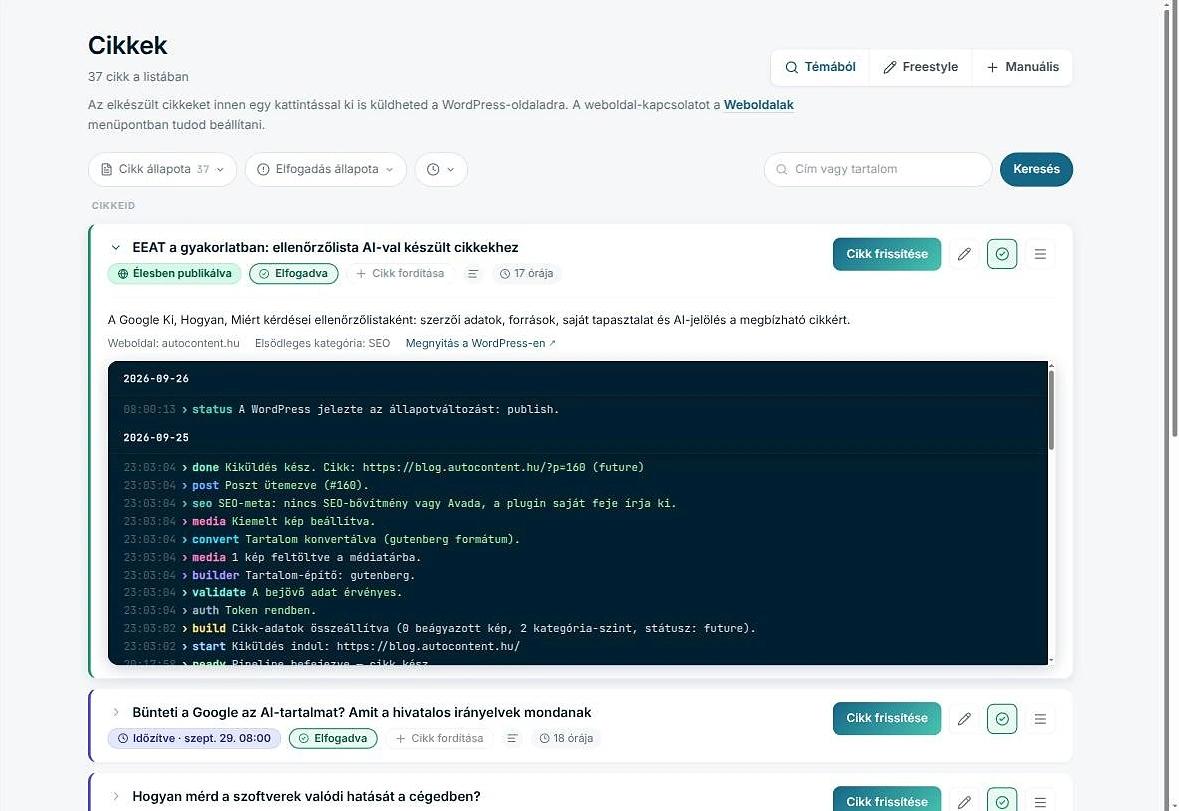The width and height of the screenshot is (1179, 811).
Task: Click the Elfogadva badge on EEAT article
Action: 293,274
